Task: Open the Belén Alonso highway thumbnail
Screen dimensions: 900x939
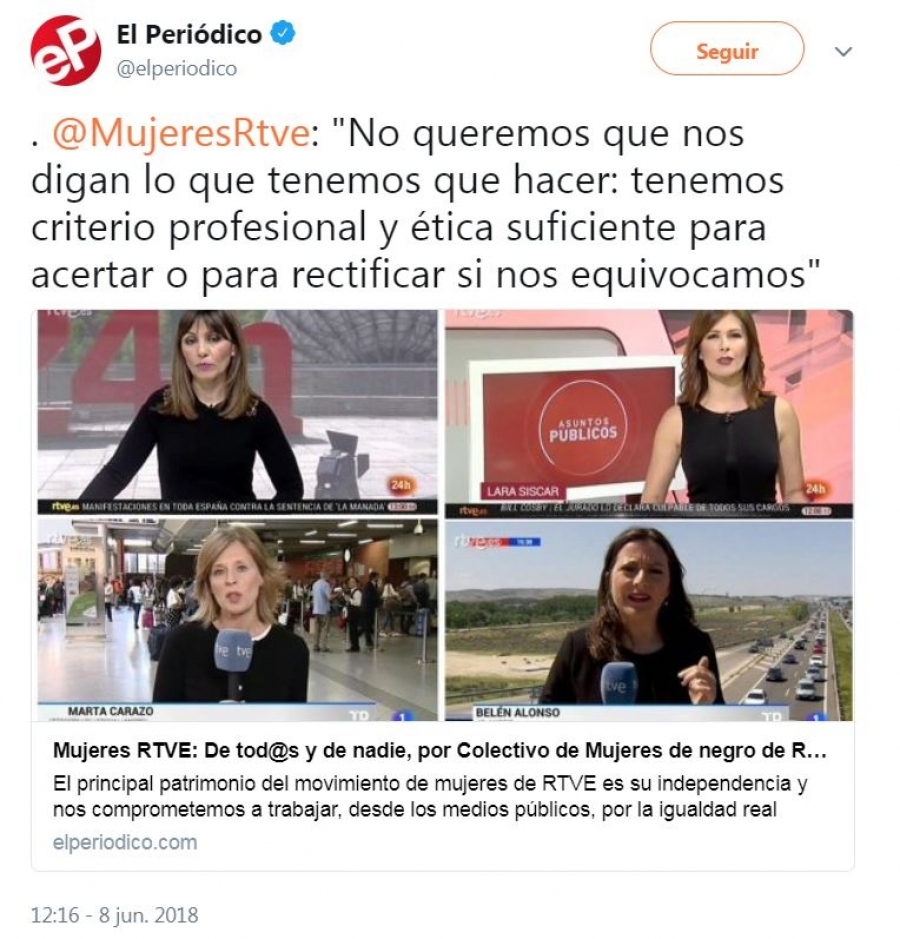Action: pyautogui.click(x=649, y=620)
